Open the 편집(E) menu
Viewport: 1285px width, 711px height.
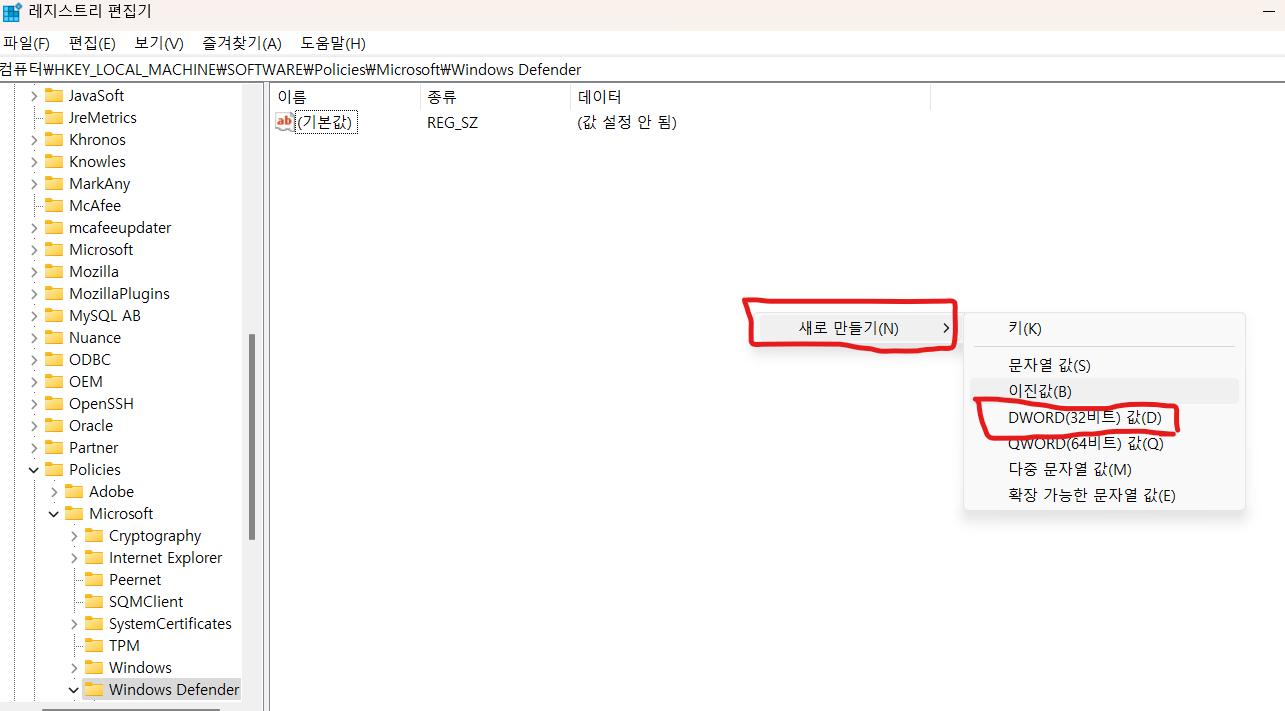92,43
